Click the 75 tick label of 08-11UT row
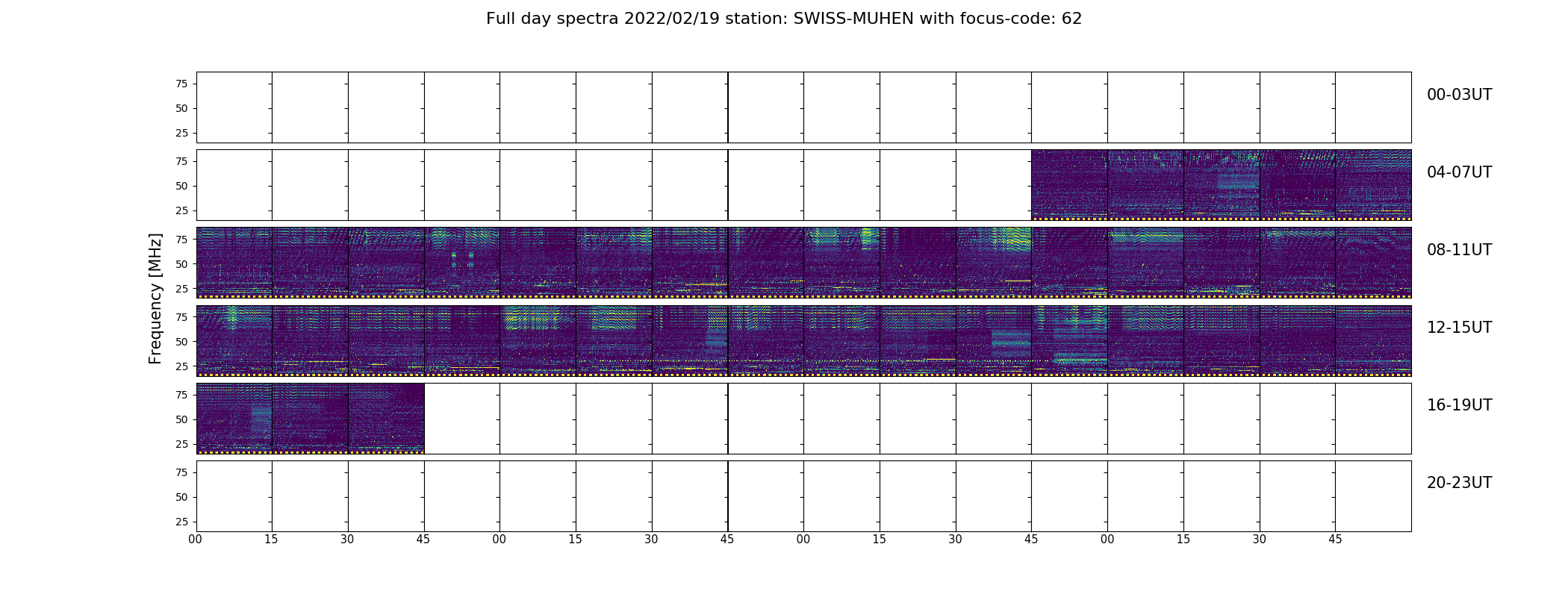The width and height of the screenshot is (1568, 597). click(x=181, y=239)
